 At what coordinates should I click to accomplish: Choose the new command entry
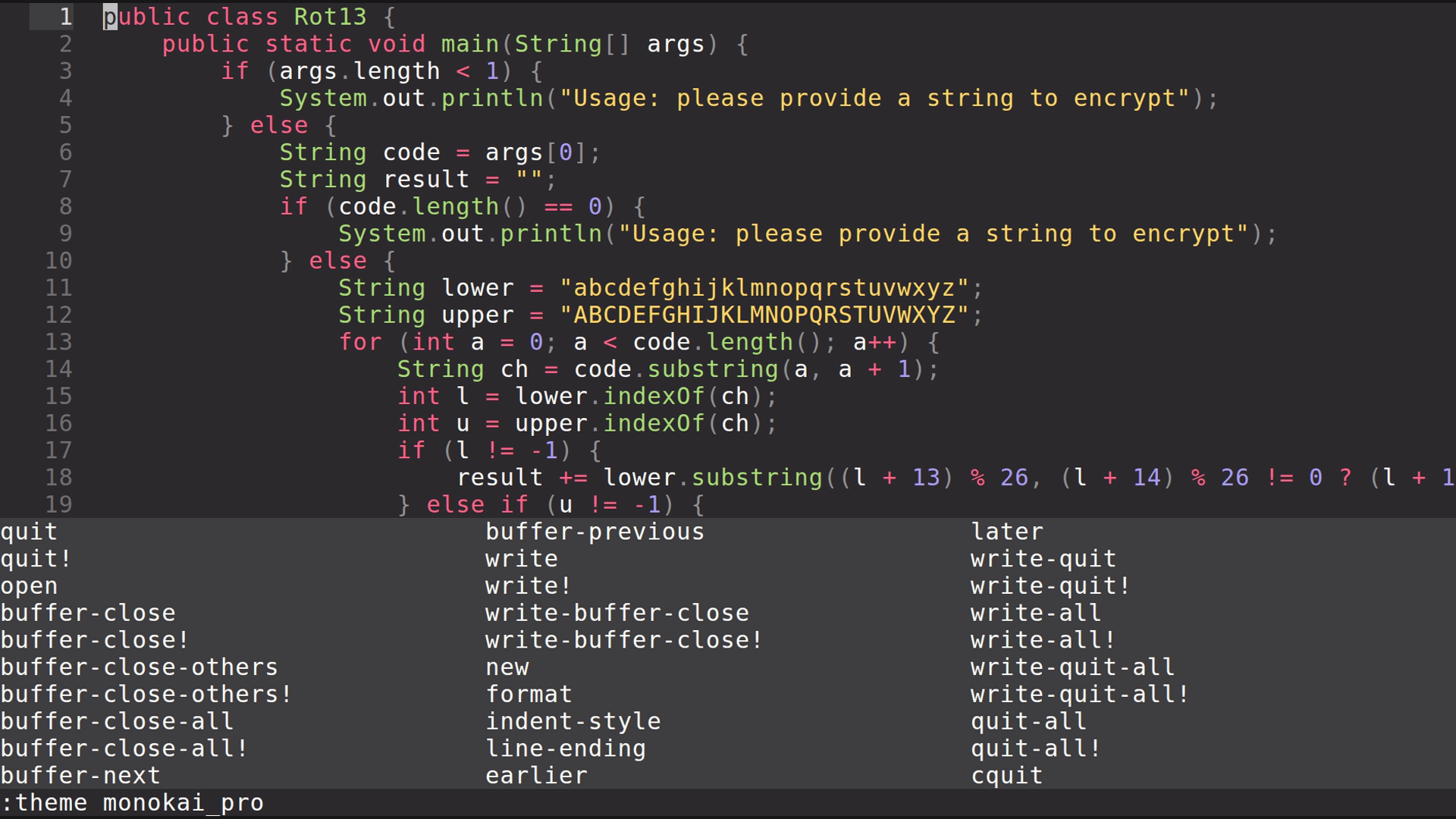(x=507, y=667)
